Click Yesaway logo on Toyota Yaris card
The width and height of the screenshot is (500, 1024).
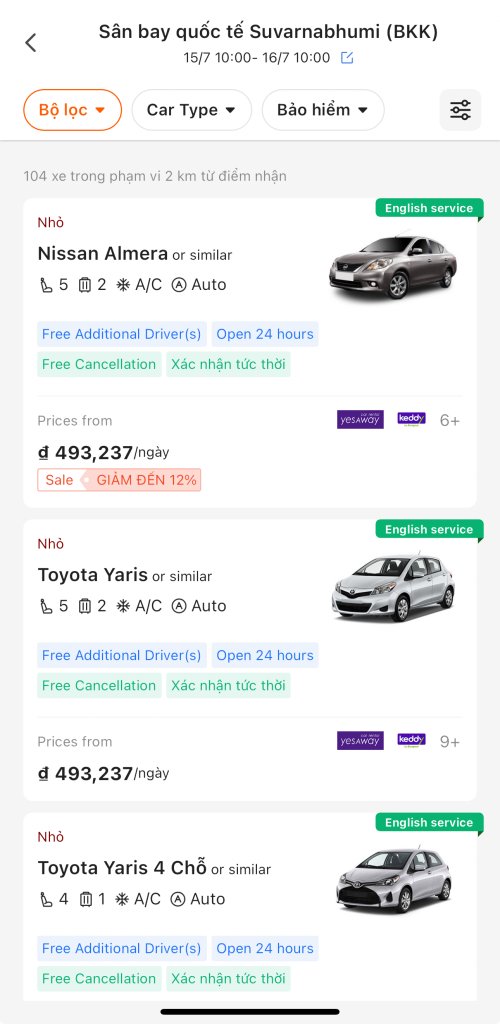point(360,741)
